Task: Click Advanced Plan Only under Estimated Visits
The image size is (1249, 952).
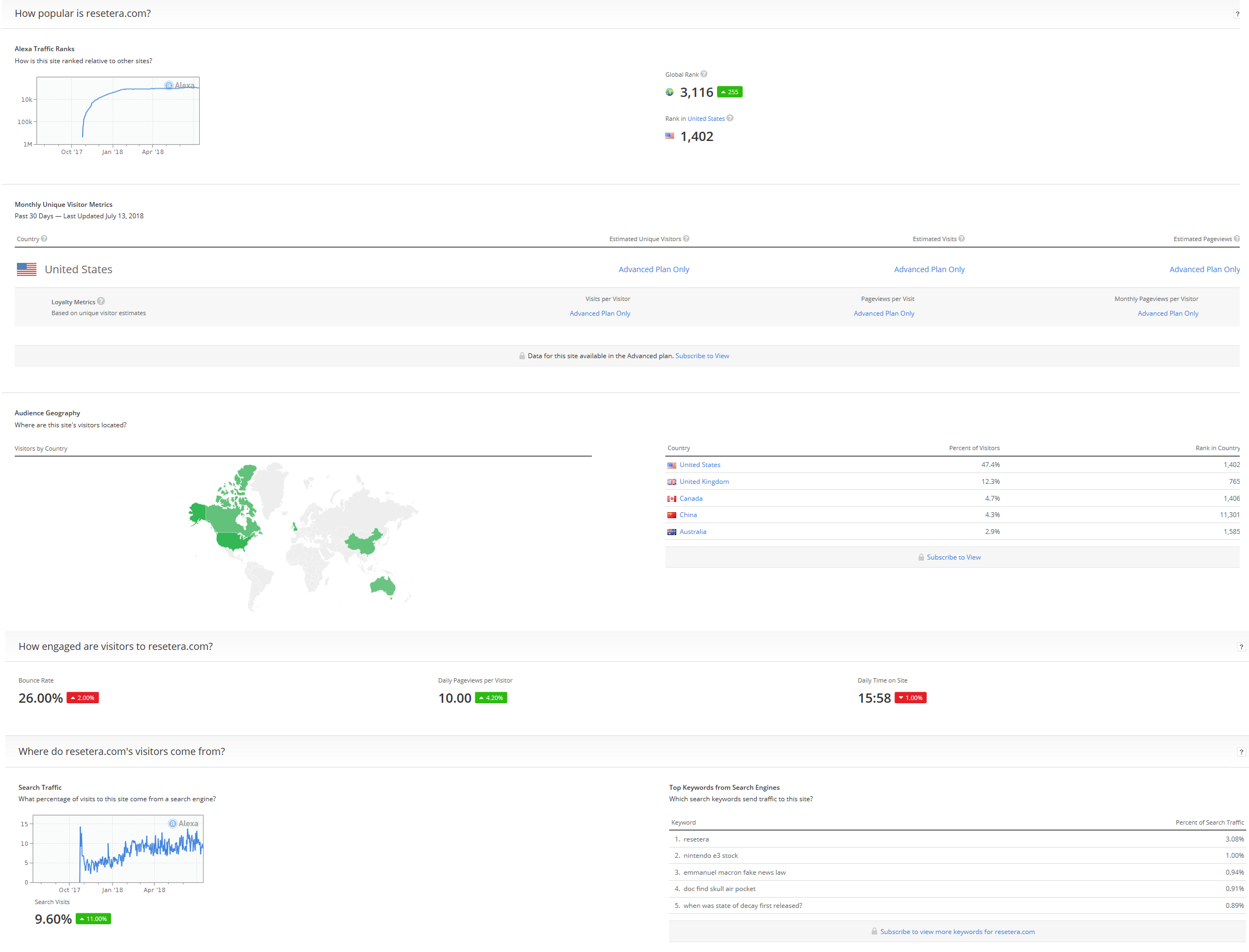Action: 929,269
